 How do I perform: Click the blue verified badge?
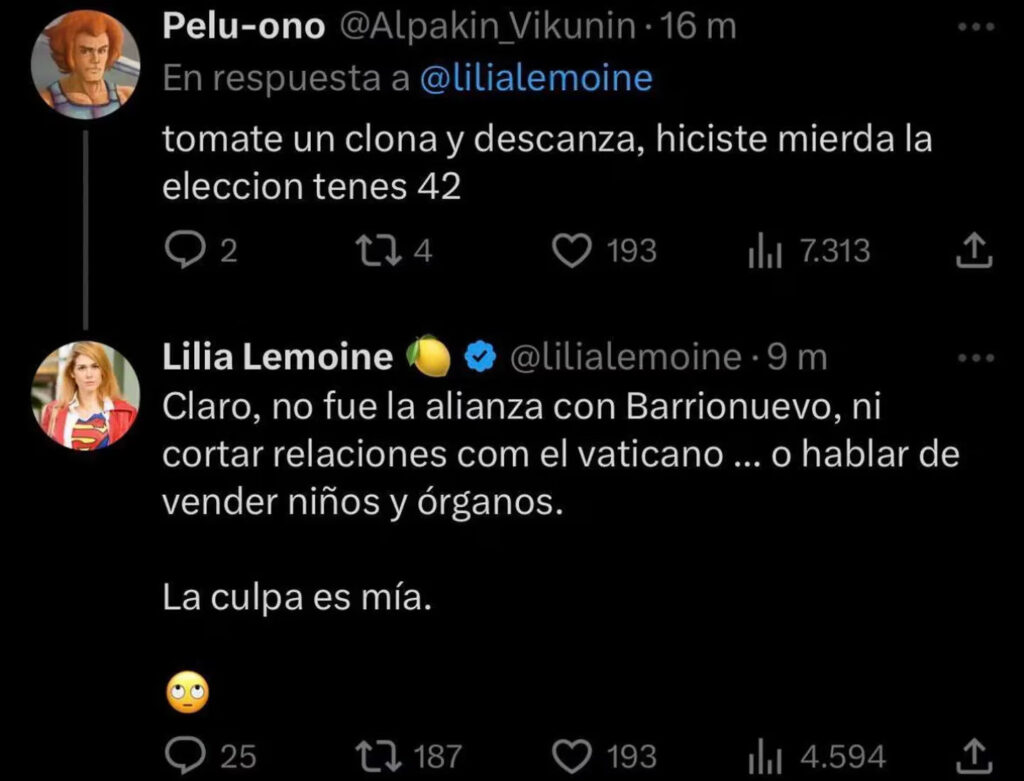(482, 358)
